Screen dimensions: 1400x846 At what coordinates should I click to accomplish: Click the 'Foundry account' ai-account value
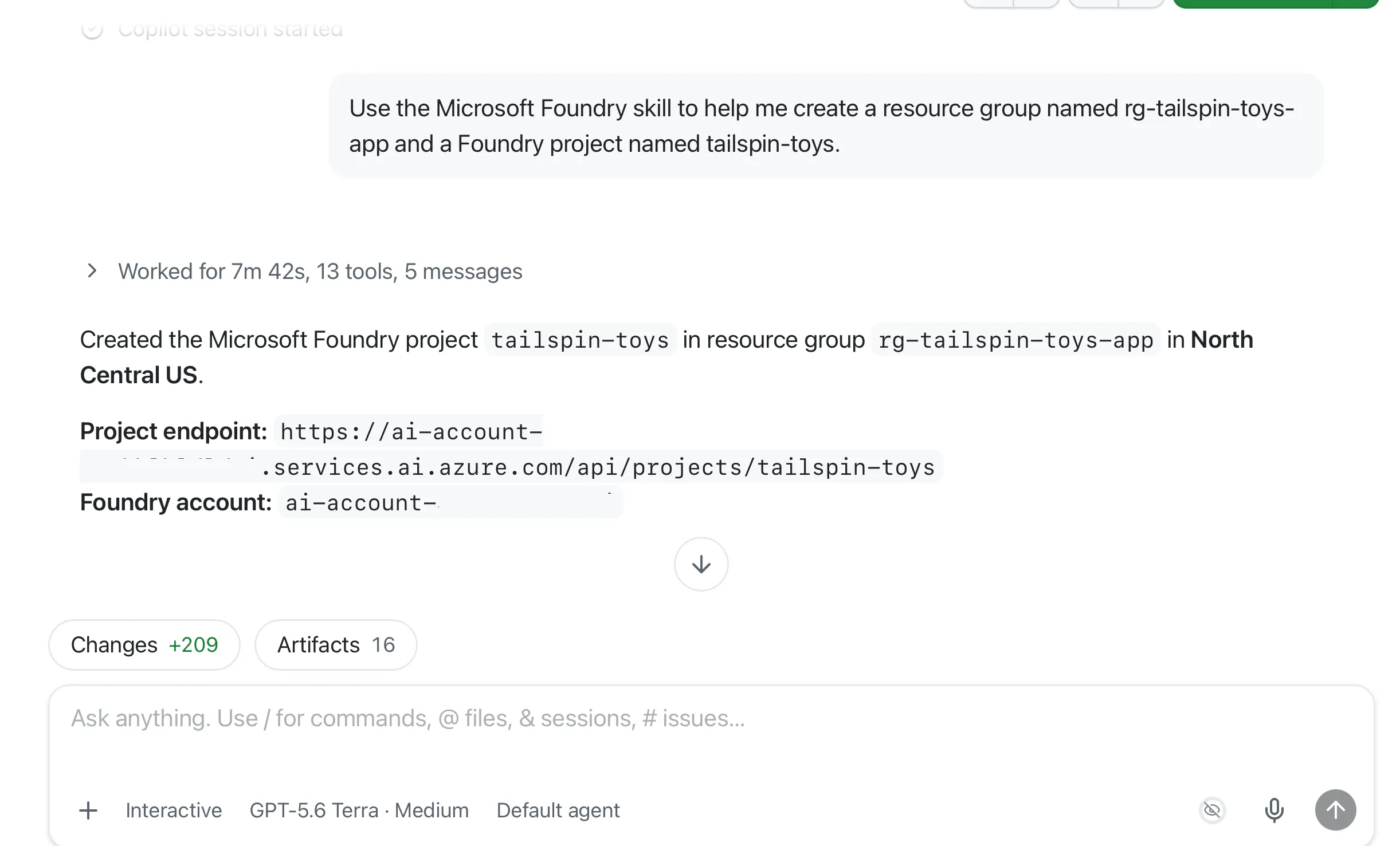(x=450, y=502)
